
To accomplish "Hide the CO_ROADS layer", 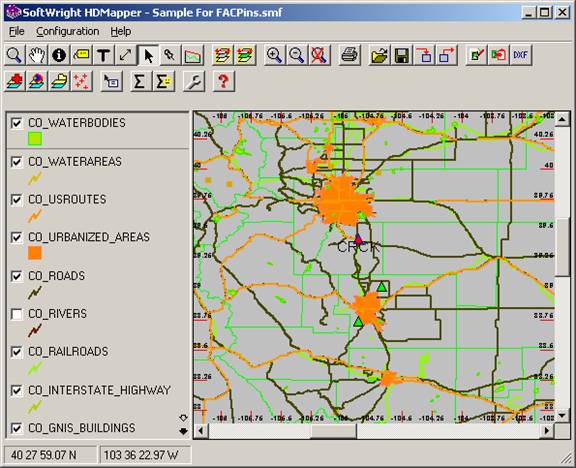I will pos(17,276).
